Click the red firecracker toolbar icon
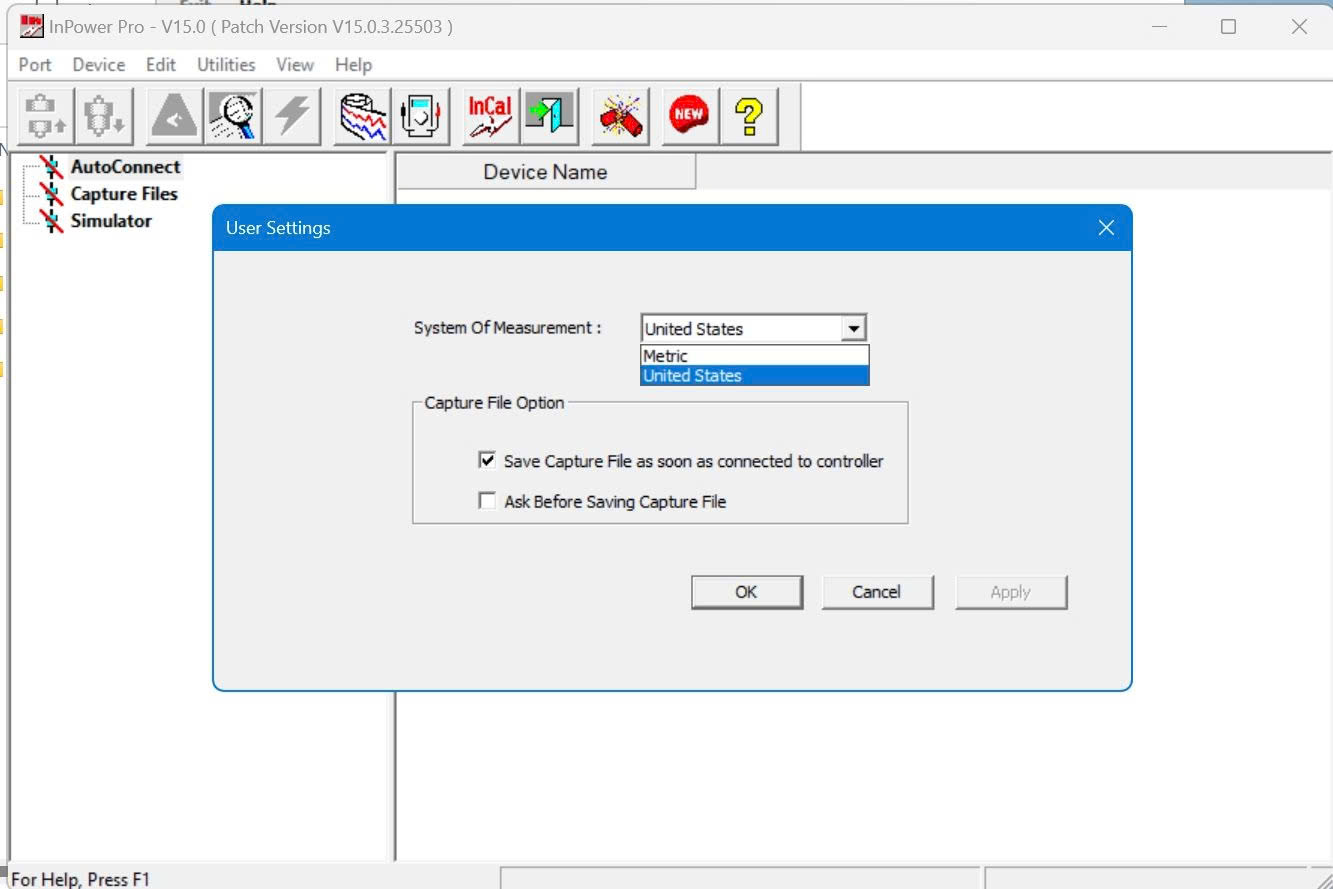The image size is (1333, 889). (x=622, y=116)
